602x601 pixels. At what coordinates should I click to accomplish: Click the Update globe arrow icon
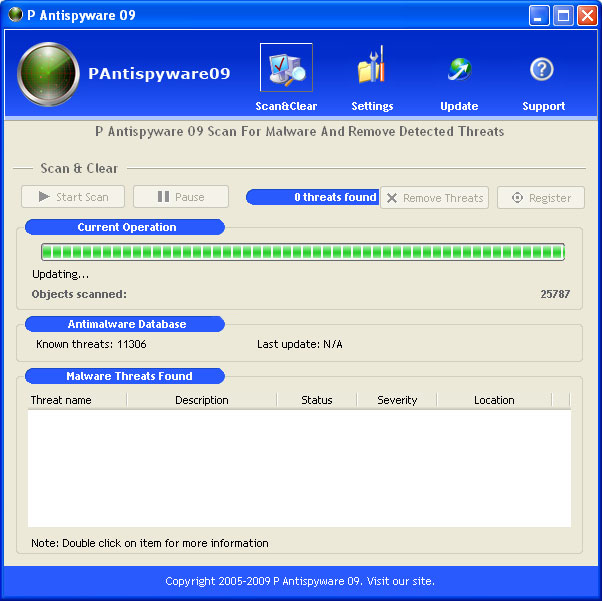[x=460, y=69]
